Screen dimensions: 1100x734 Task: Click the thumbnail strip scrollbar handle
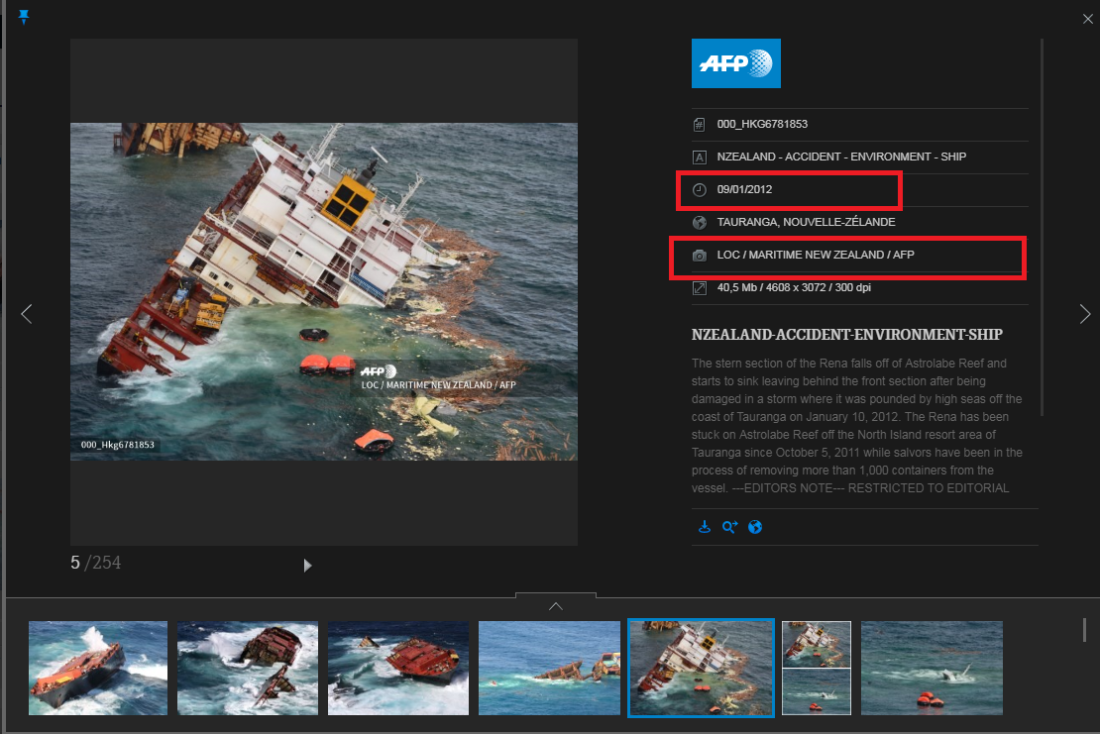(x=1085, y=629)
